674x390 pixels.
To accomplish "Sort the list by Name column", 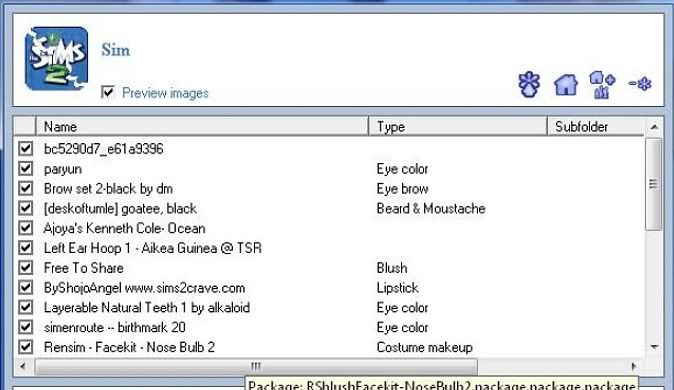I will click(202, 126).
